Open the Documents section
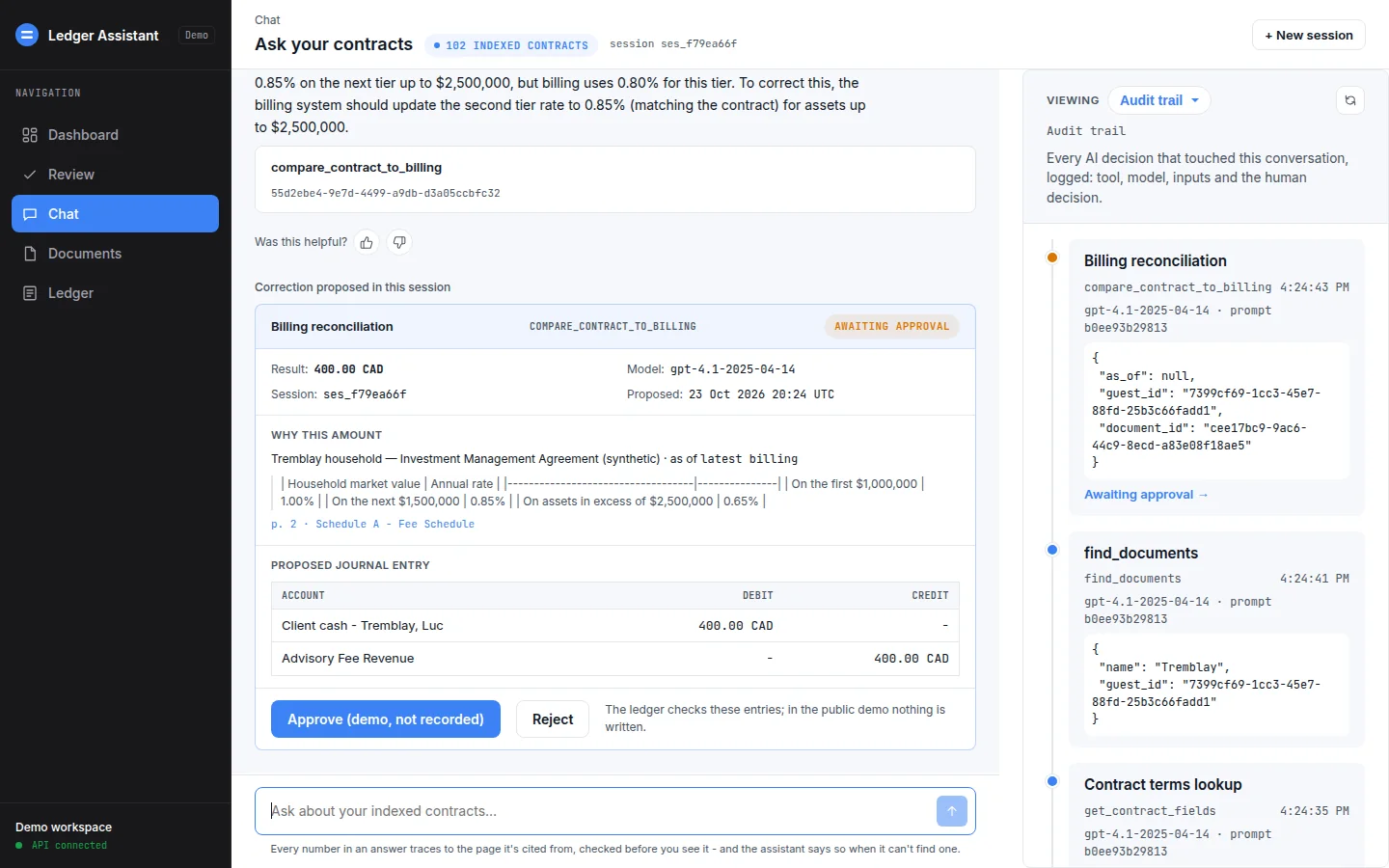 click(x=116, y=254)
